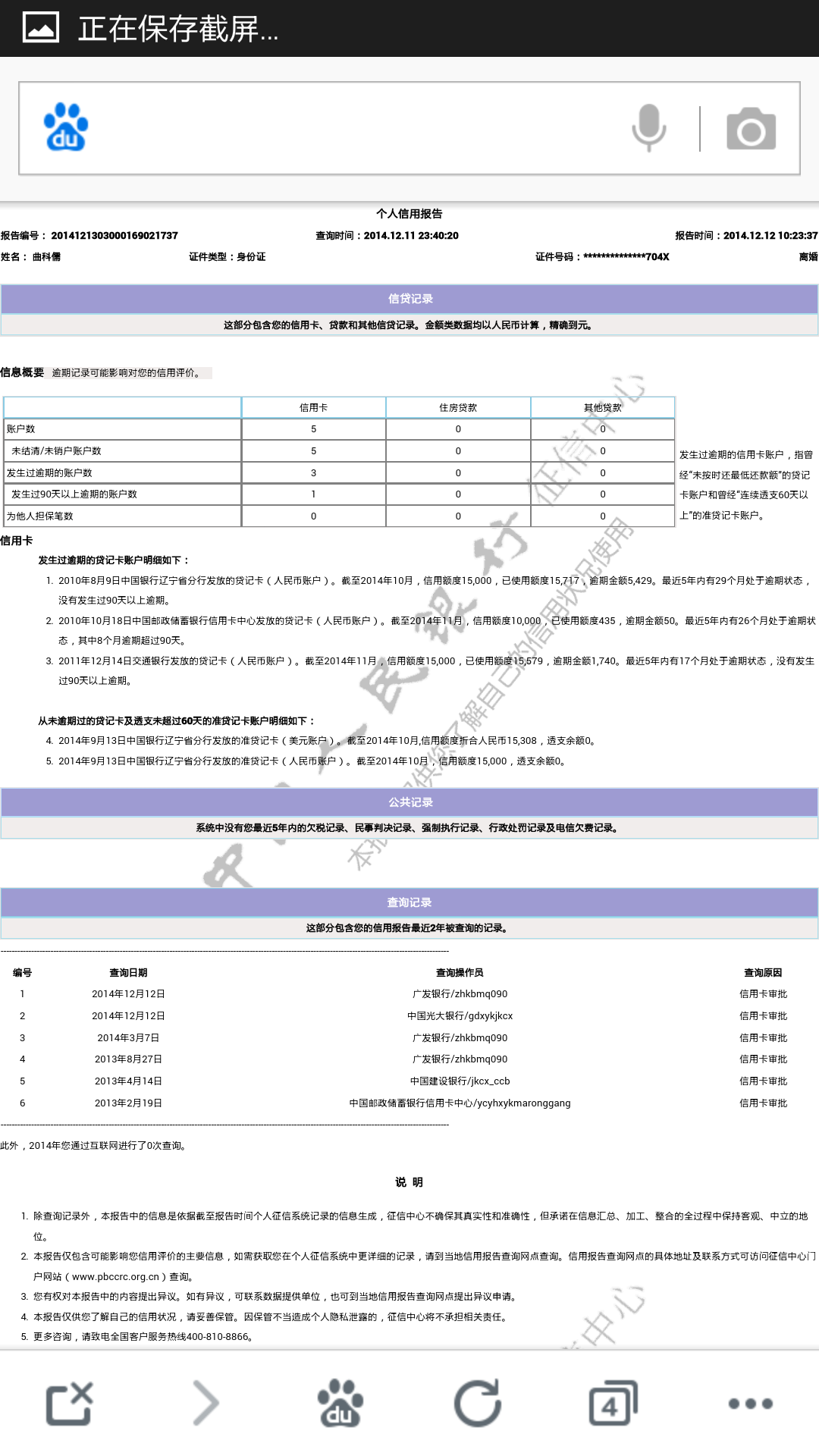Select the report title 个人信用报告

tap(409, 214)
